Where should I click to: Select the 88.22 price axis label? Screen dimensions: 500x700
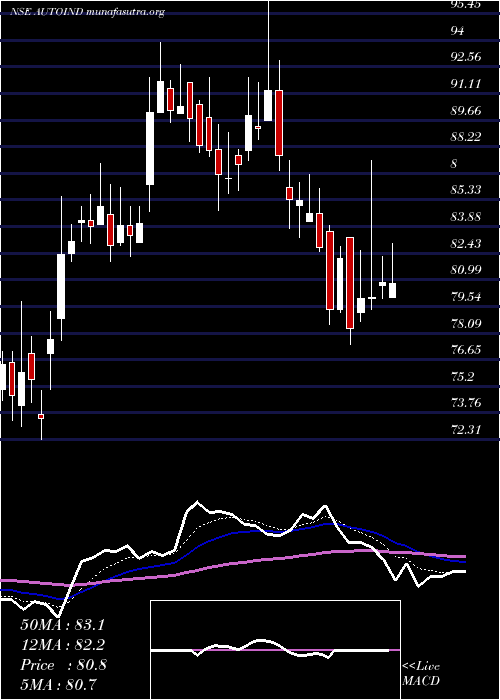tap(467, 137)
